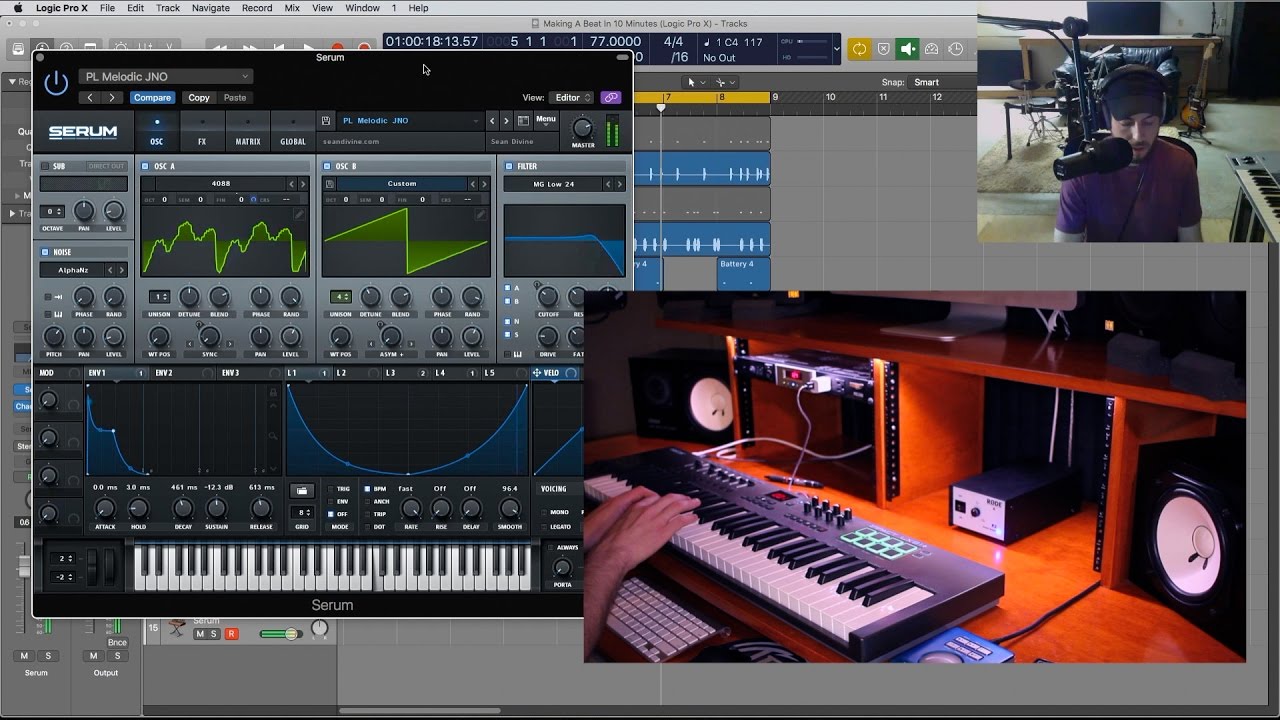The image size is (1280, 720).
Task: Save preset with Serum disk icon
Action: click(x=326, y=121)
